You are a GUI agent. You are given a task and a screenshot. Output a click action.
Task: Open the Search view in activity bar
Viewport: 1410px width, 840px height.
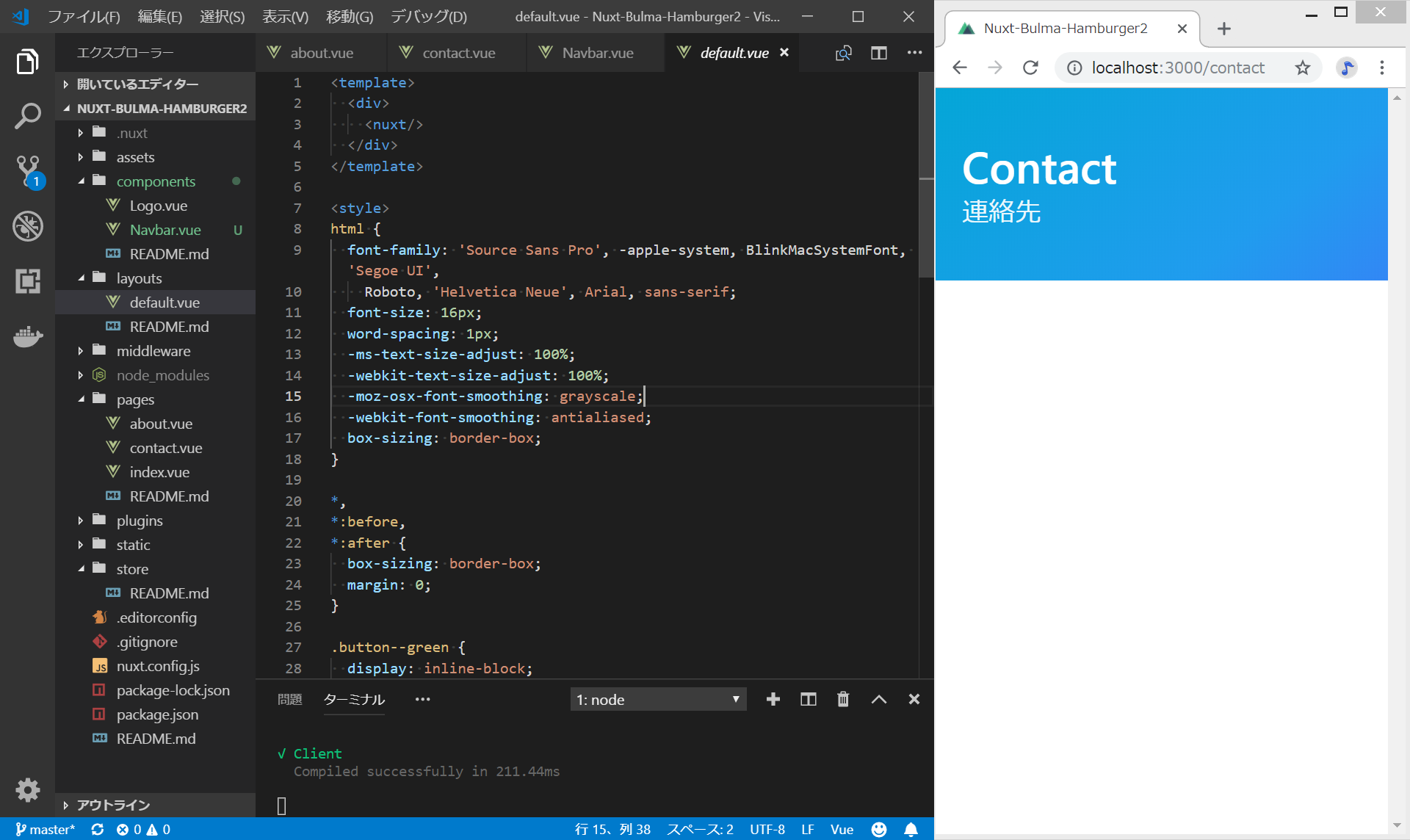27,116
